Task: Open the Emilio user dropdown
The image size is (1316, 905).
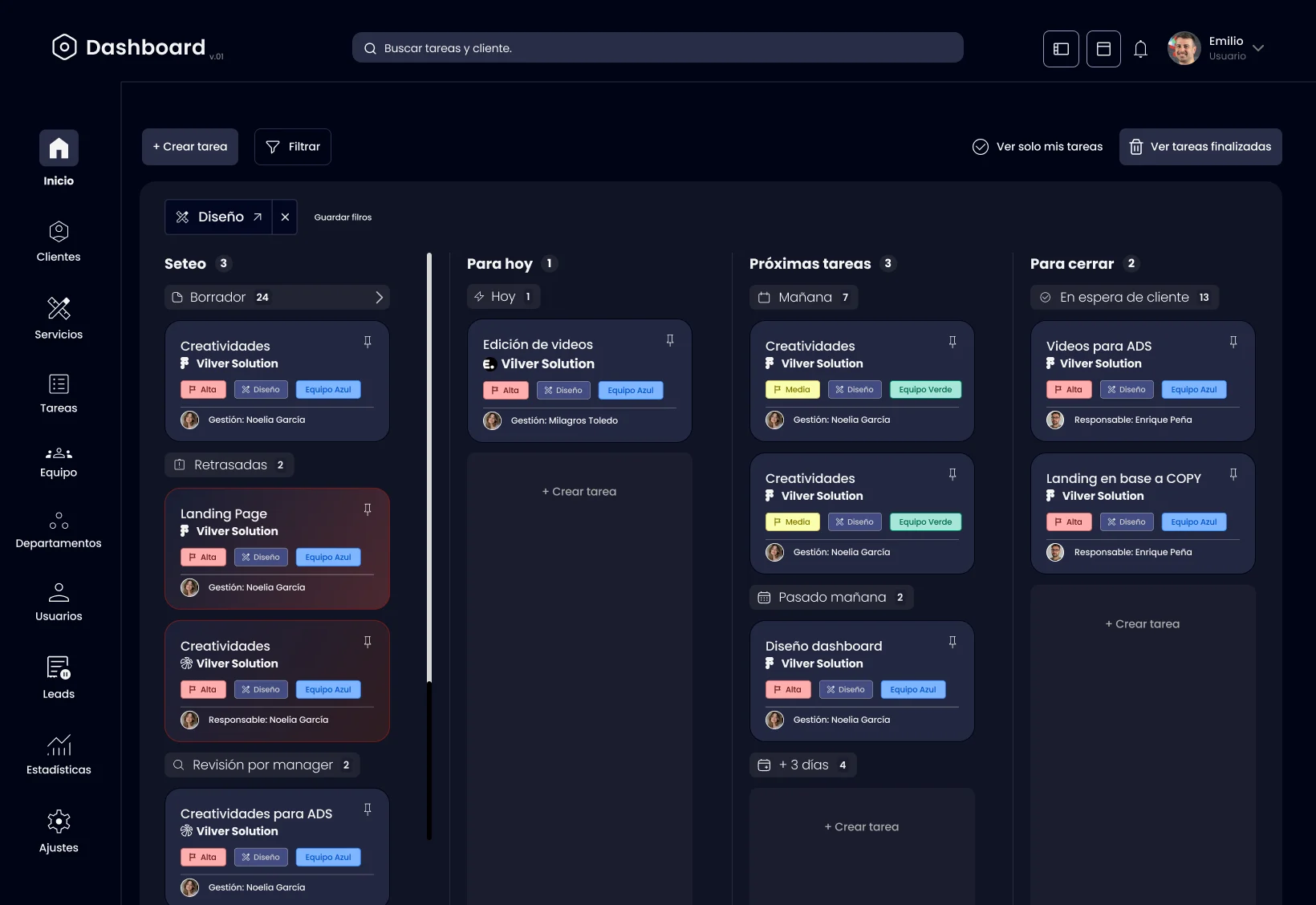Action: (x=1258, y=48)
